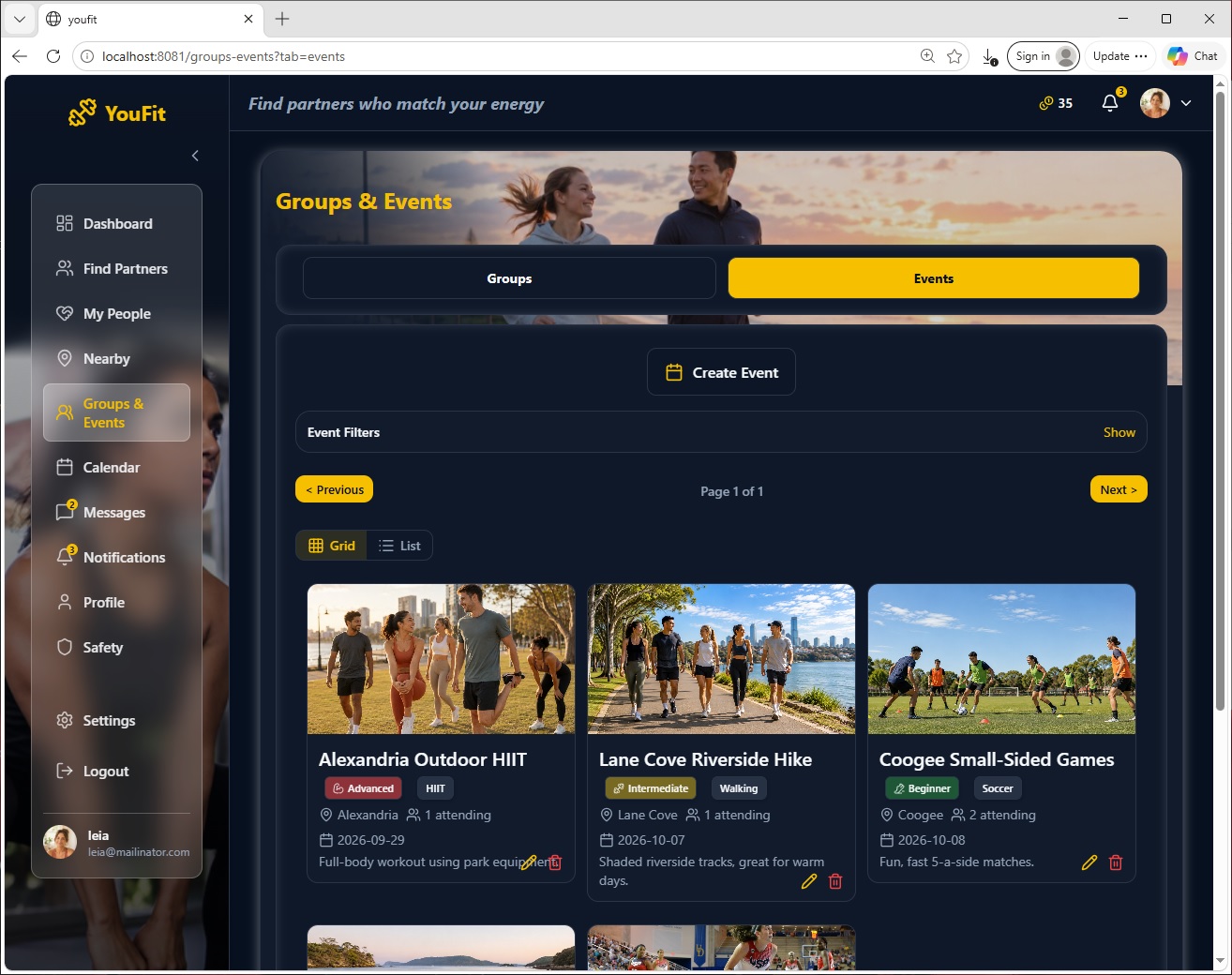Open the top bar notification bell
The height and width of the screenshot is (975, 1232).
pos(1110,103)
